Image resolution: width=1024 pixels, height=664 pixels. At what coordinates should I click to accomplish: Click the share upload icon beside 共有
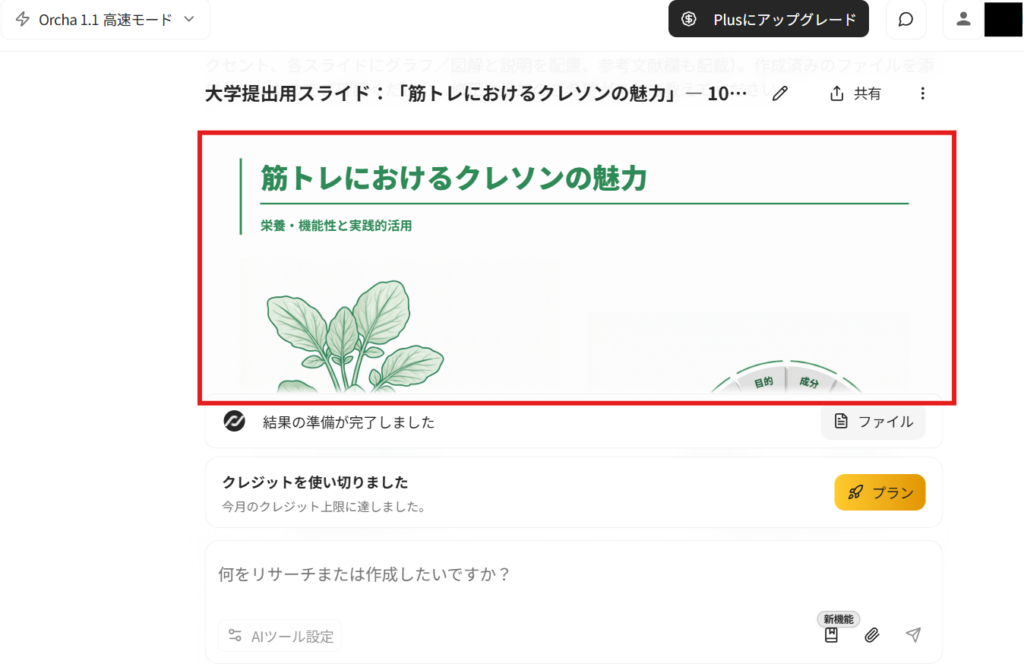coord(835,93)
